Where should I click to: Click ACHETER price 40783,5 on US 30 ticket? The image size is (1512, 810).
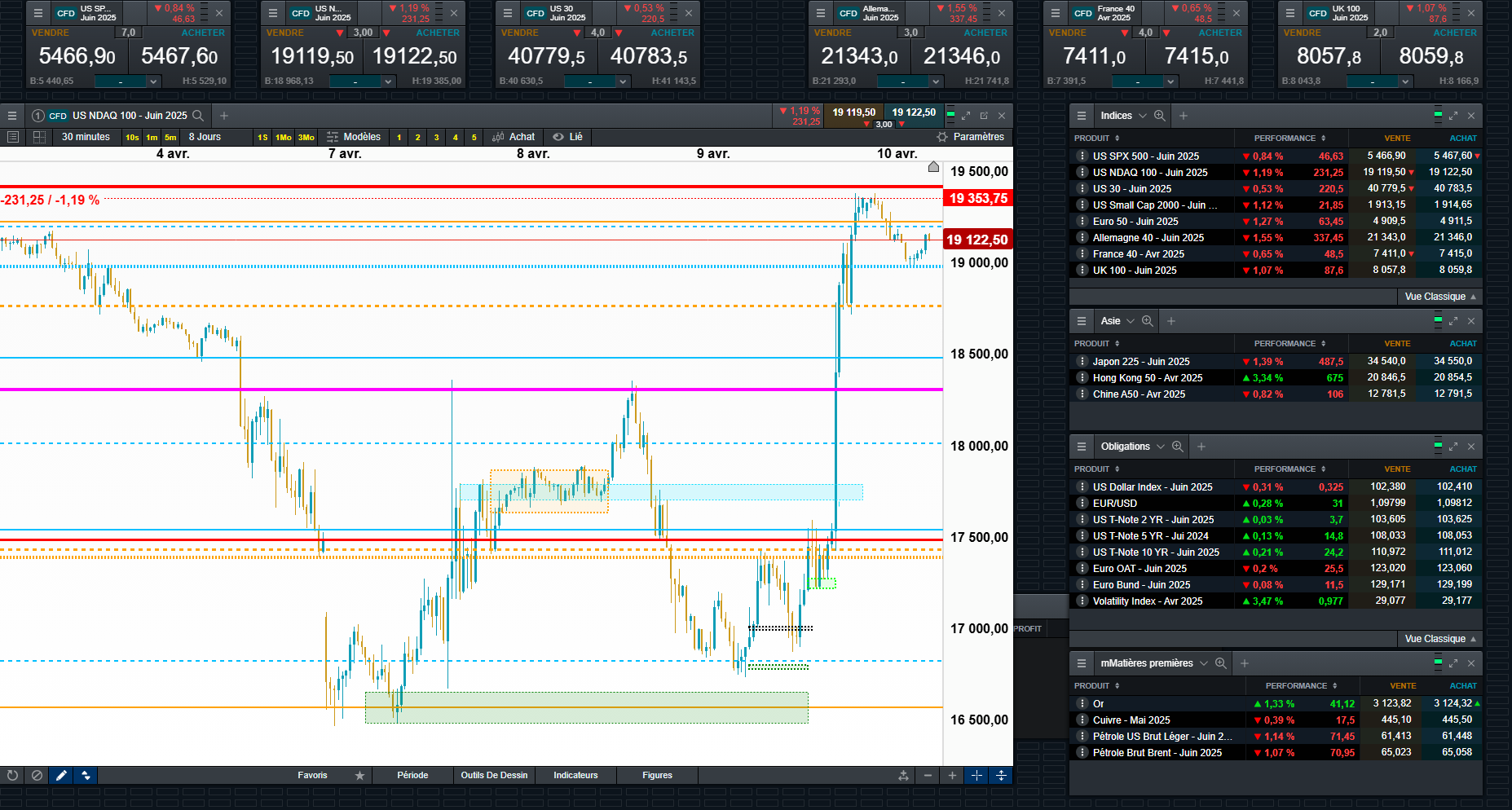[649, 56]
